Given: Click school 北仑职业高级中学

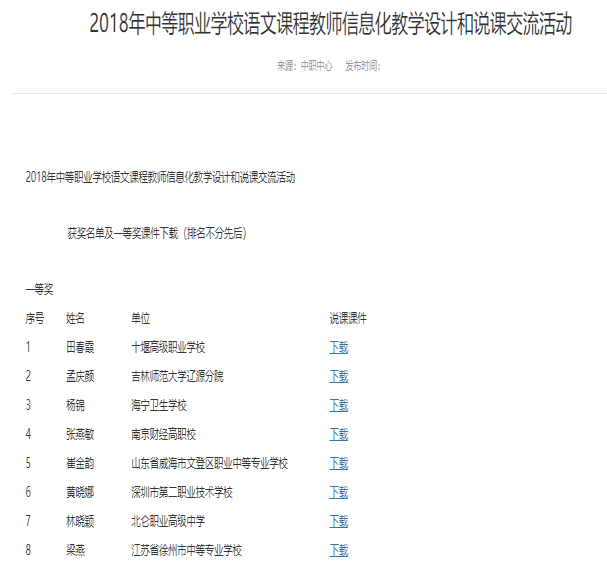Looking at the screenshot, I should click(168, 521).
